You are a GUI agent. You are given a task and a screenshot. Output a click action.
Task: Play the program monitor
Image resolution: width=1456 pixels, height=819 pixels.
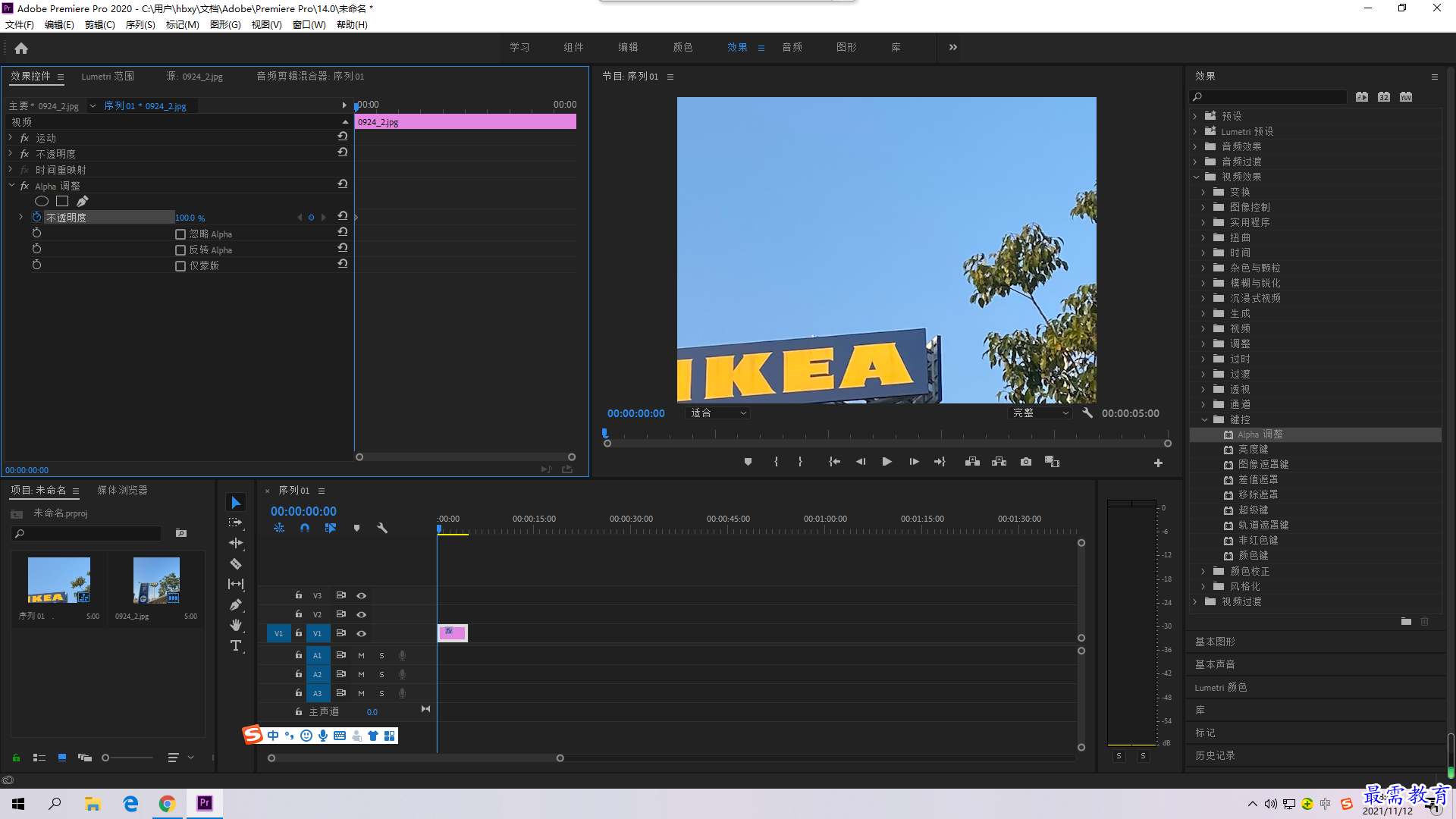886,462
